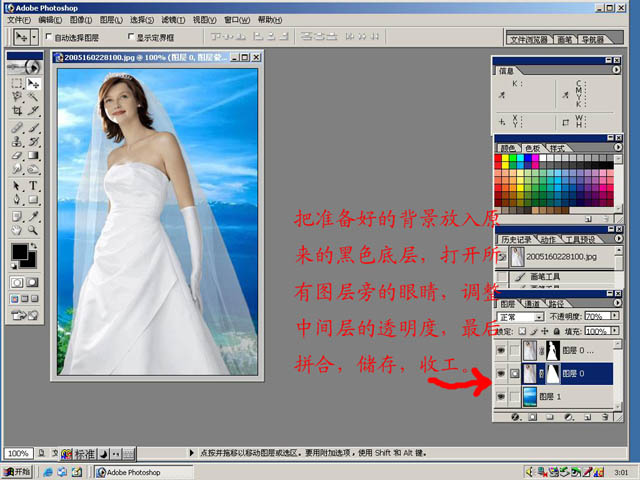640x480 pixels.
Task: Click the background color swatch
Action: pos(30,262)
